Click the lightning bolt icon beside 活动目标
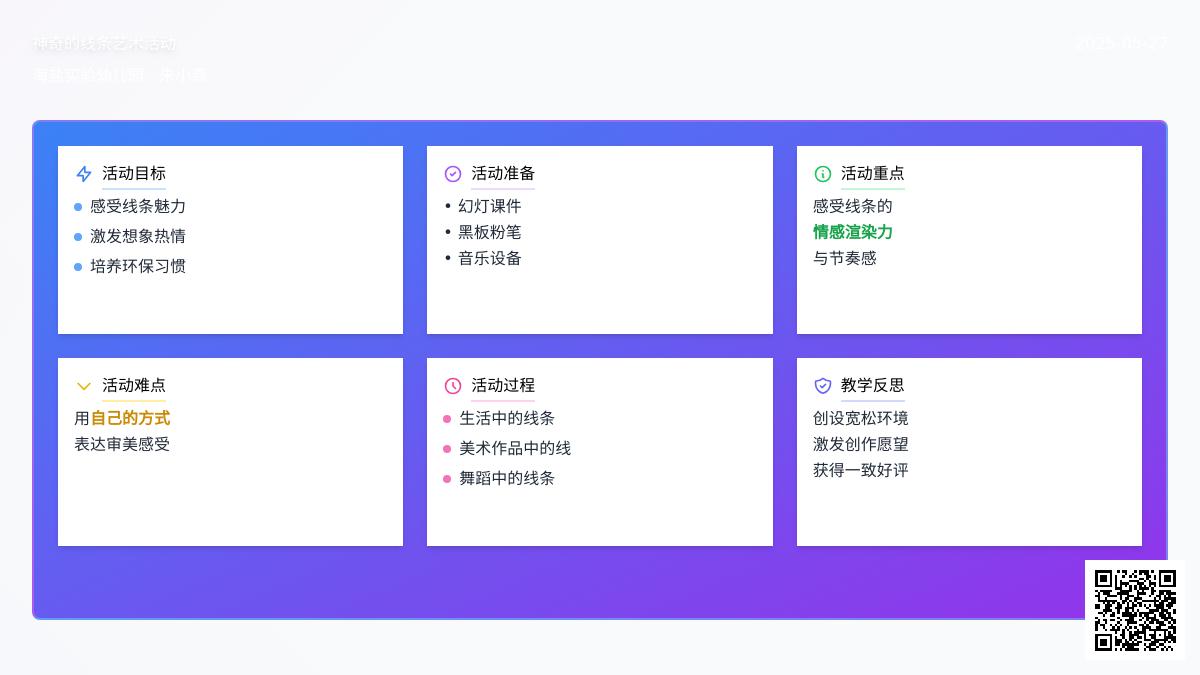Screen dimensions: 1200x675 (84, 174)
